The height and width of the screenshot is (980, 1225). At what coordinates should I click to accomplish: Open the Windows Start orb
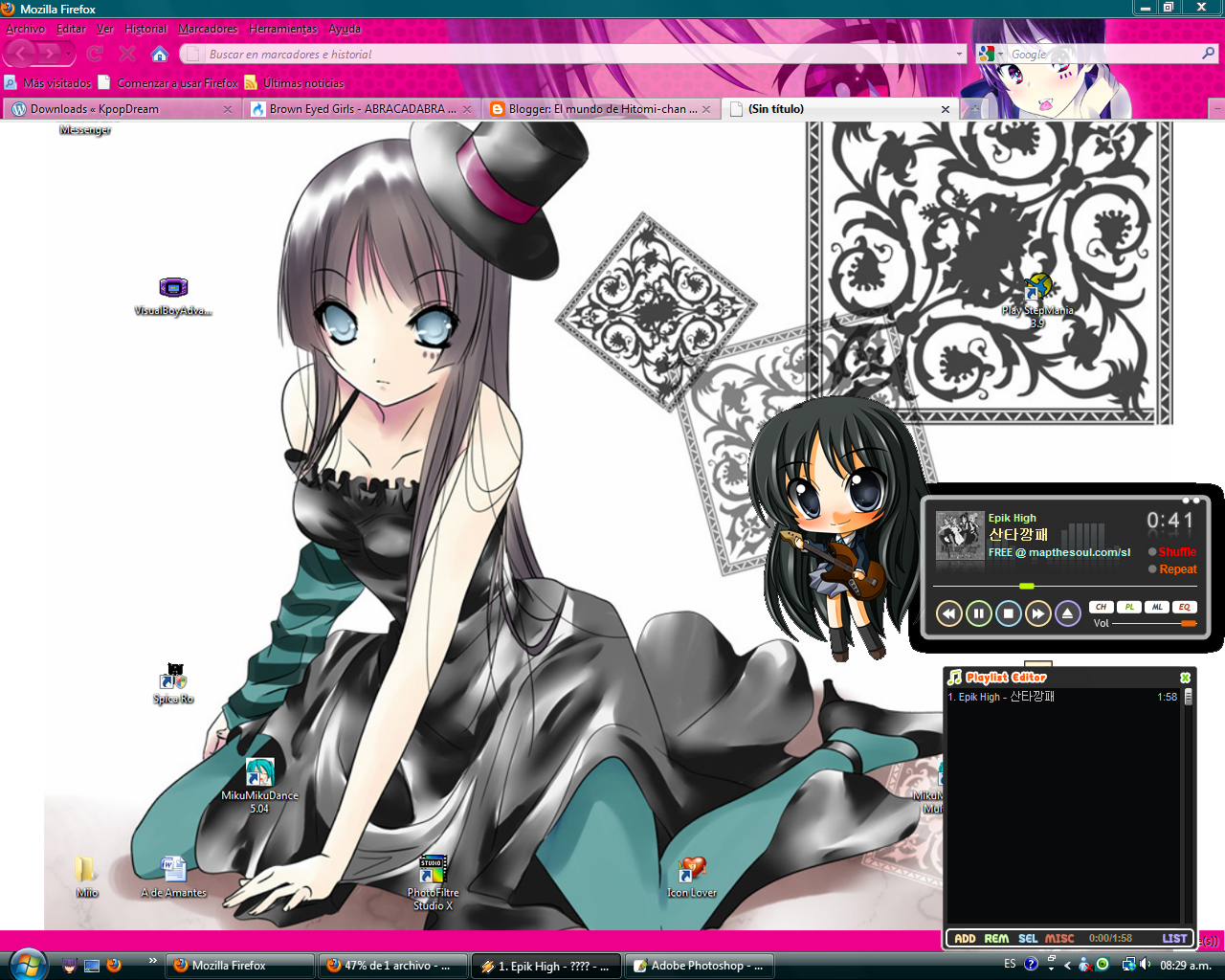pos(27,965)
